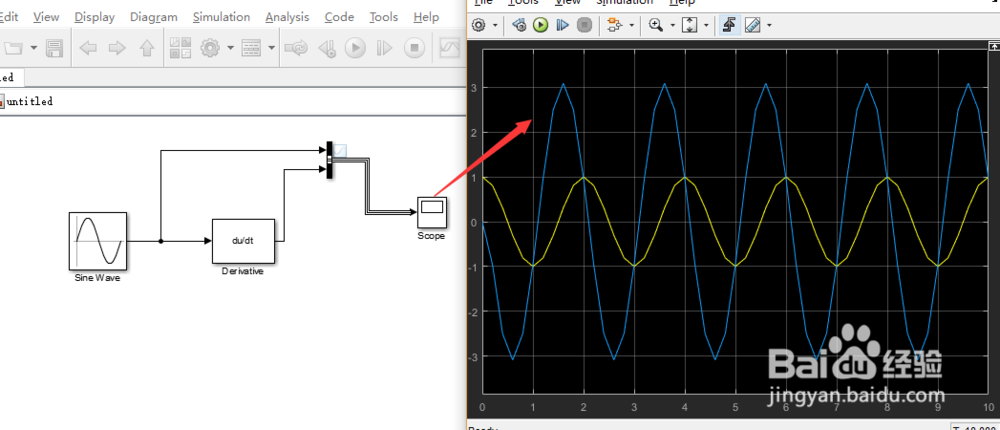The image size is (1000, 430).
Task: Stop simulation in the Scope toolbar
Action: (x=584, y=26)
